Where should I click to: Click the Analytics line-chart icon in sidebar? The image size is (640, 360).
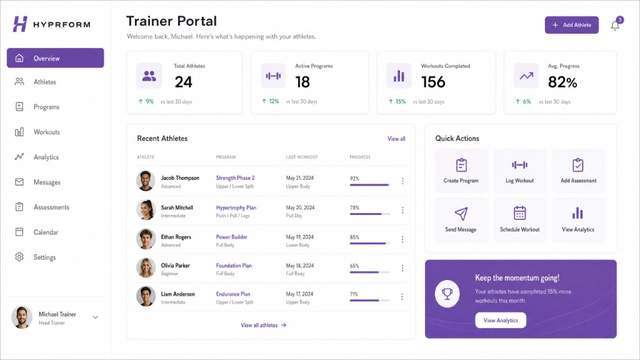coord(19,157)
